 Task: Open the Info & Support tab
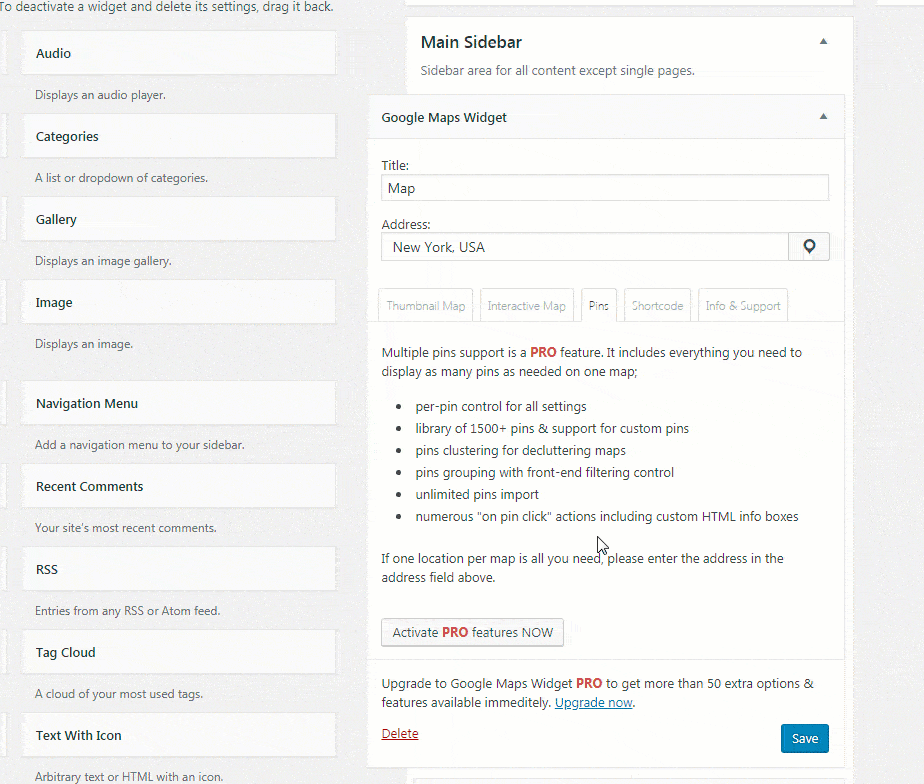tap(742, 305)
